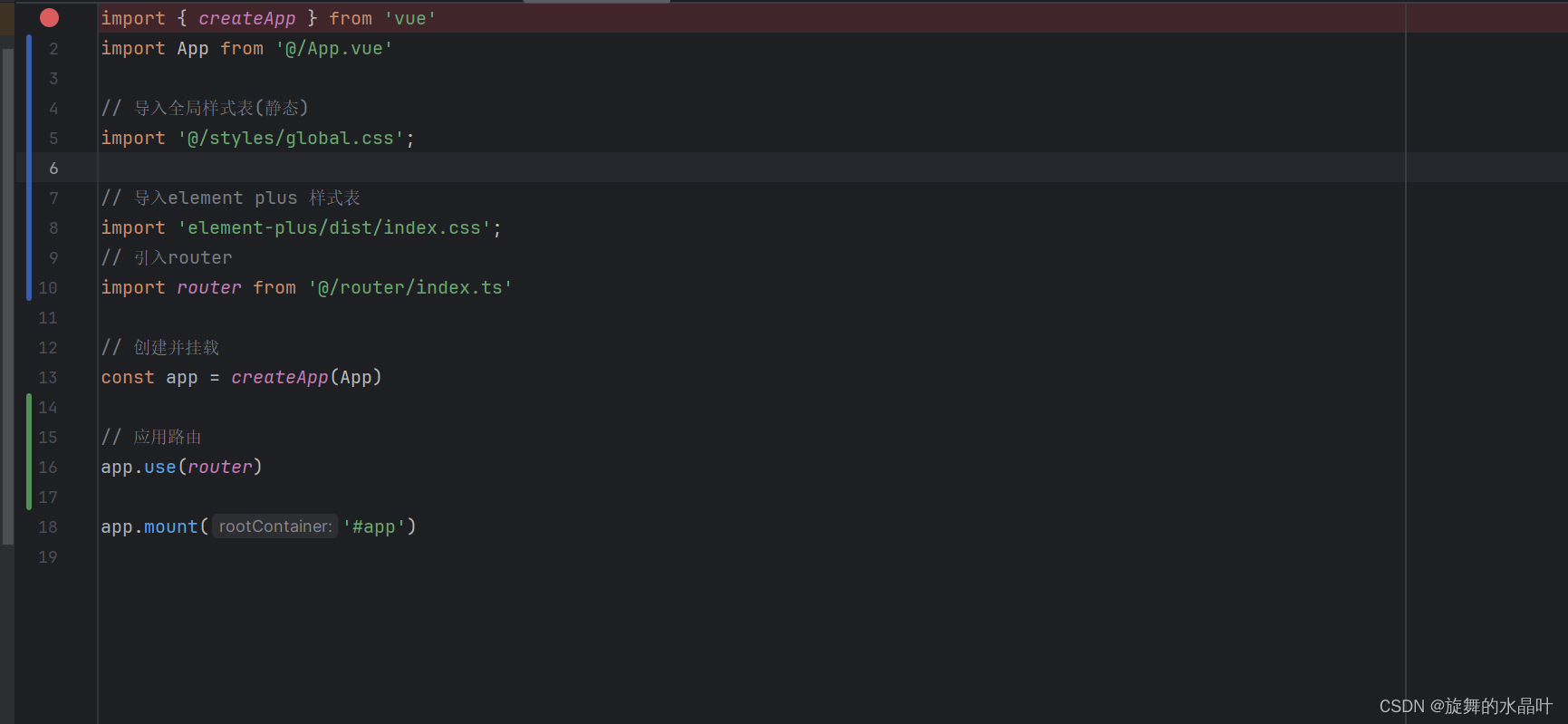1568x724 pixels.
Task: Click the comment 导入全局样式表(静态)
Action: (x=205, y=108)
